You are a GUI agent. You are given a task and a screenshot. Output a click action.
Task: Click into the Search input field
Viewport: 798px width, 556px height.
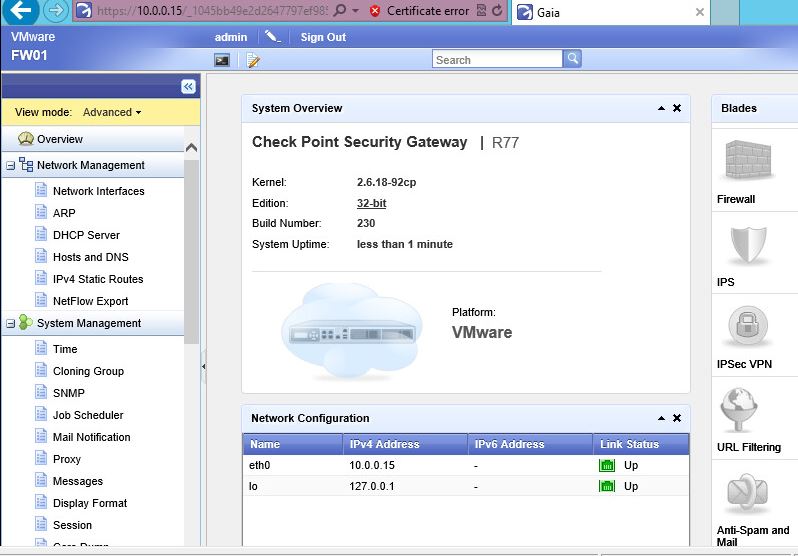click(x=497, y=60)
